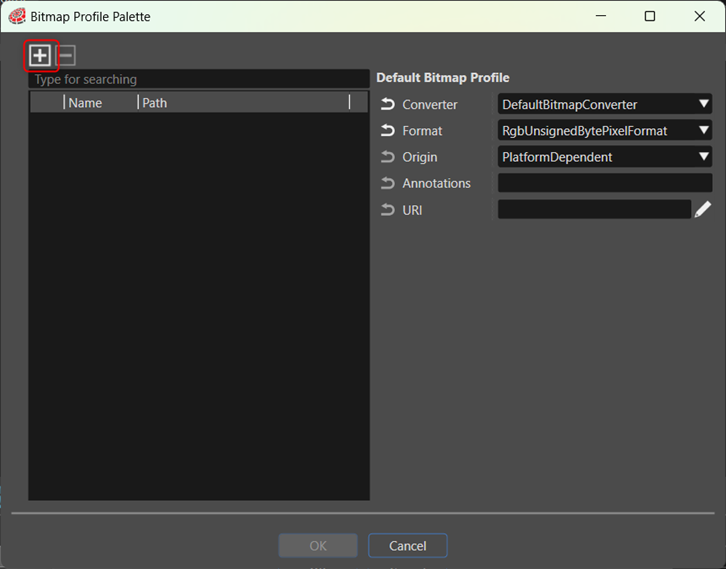Edit the URI using the pencil icon
Viewport: 726px width, 569px height.
(x=702, y=209)
